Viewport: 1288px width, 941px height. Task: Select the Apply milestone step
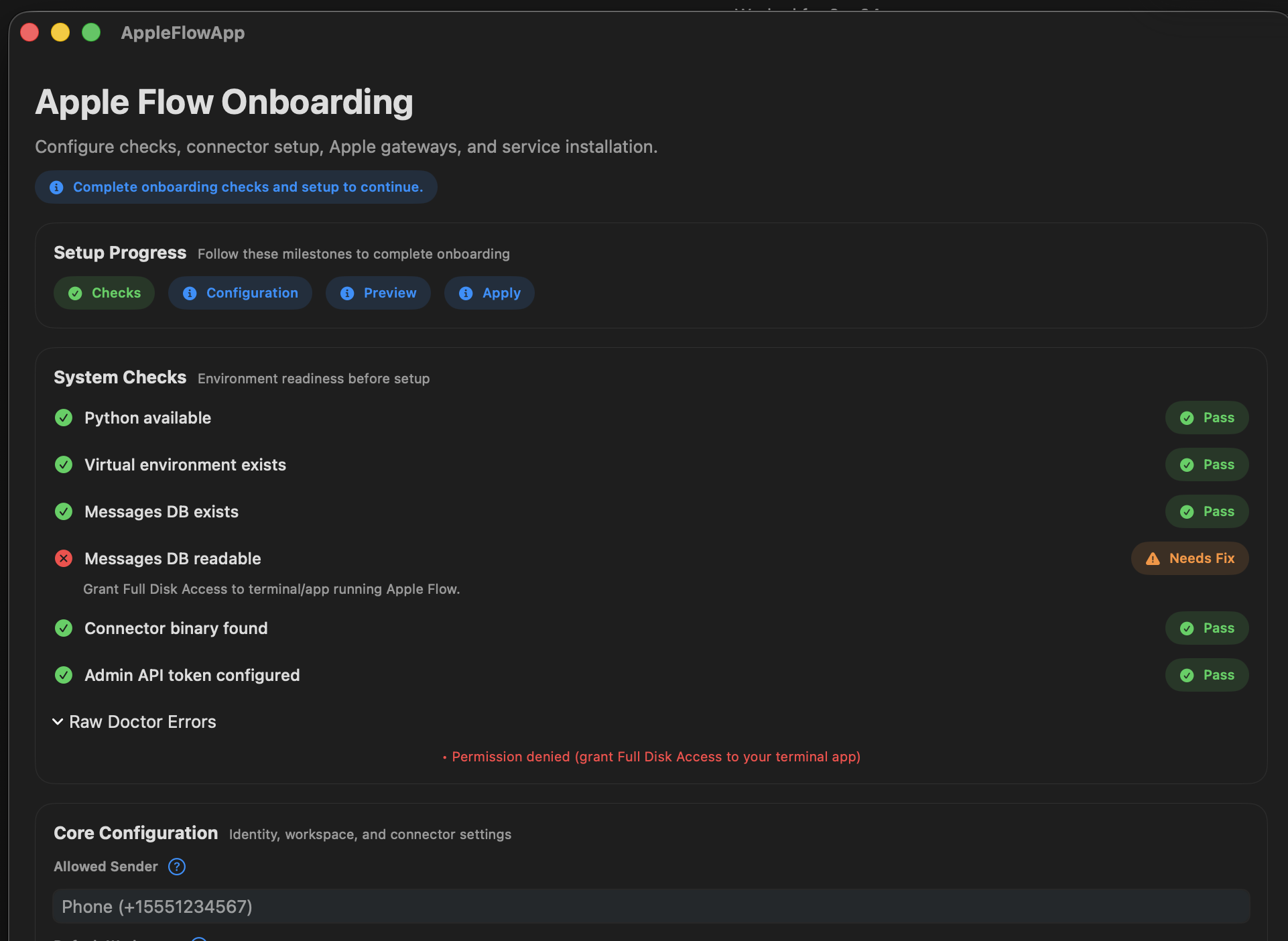point(489,293)
